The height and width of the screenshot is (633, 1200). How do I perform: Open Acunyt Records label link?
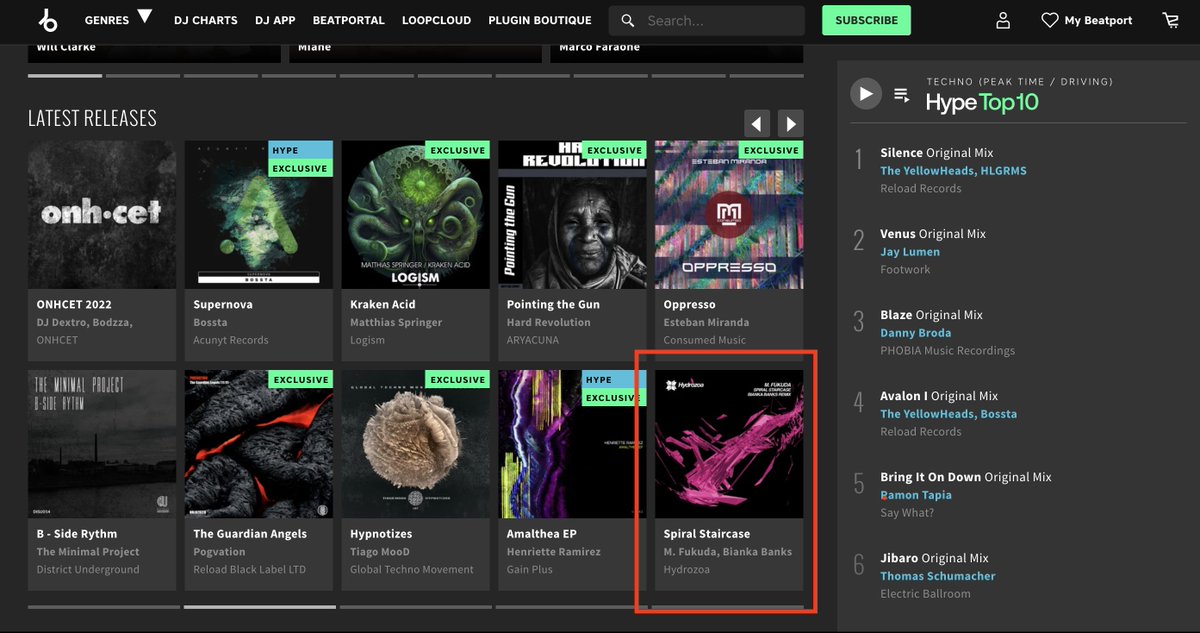(x=231, y=340)
